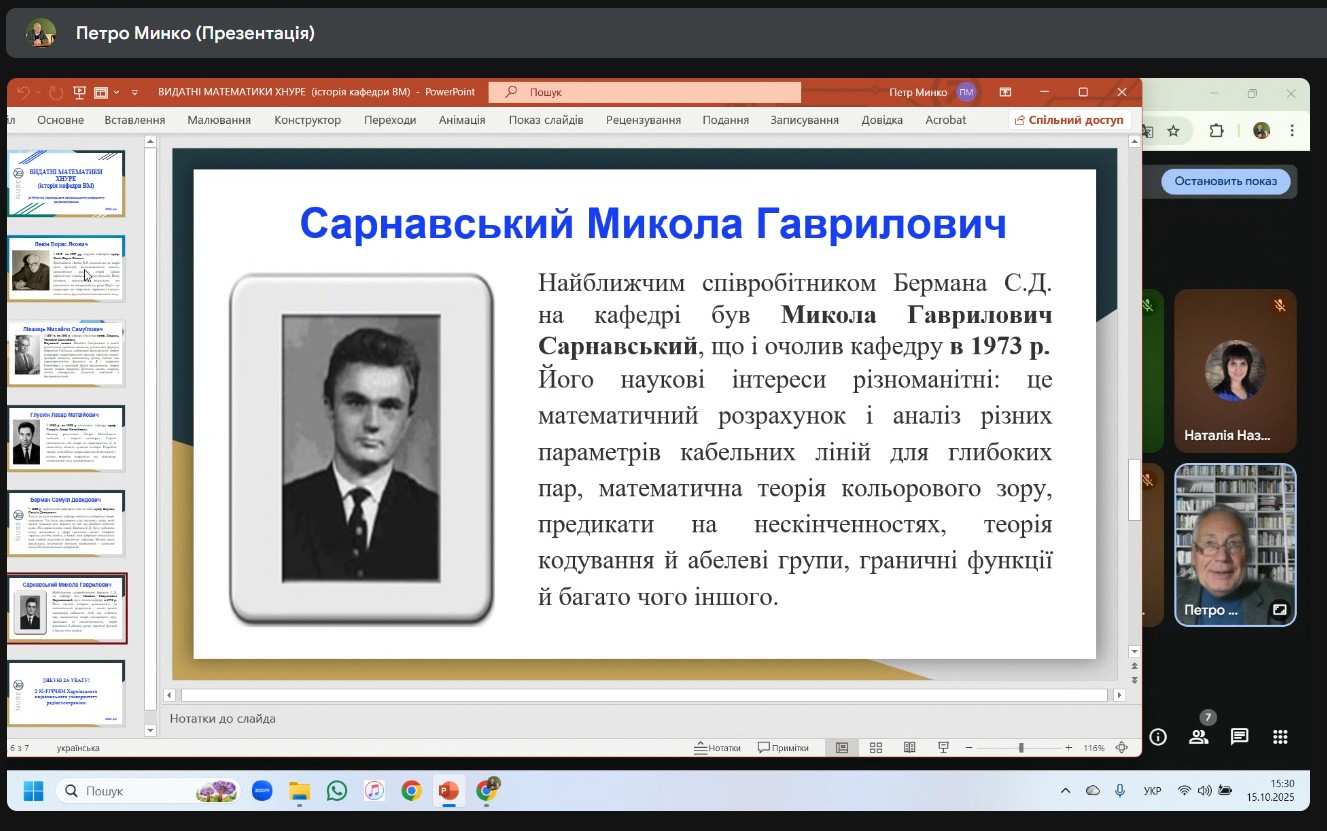This screenshot has height=831, width=1327.
Task: Adjust the zoom slider in status bar
Action: (1020, 748)
